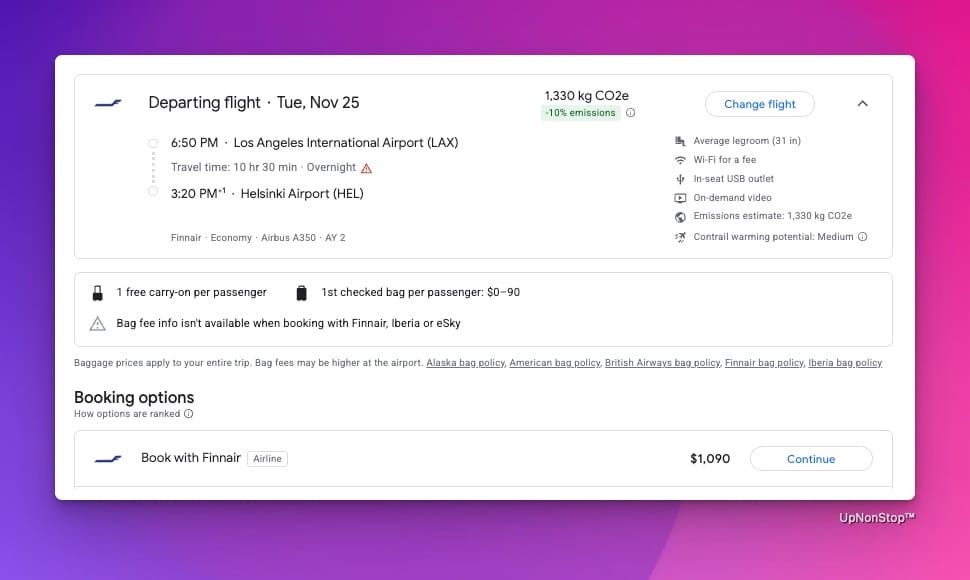Open the Finnair bag policy link

click(764, 363)
